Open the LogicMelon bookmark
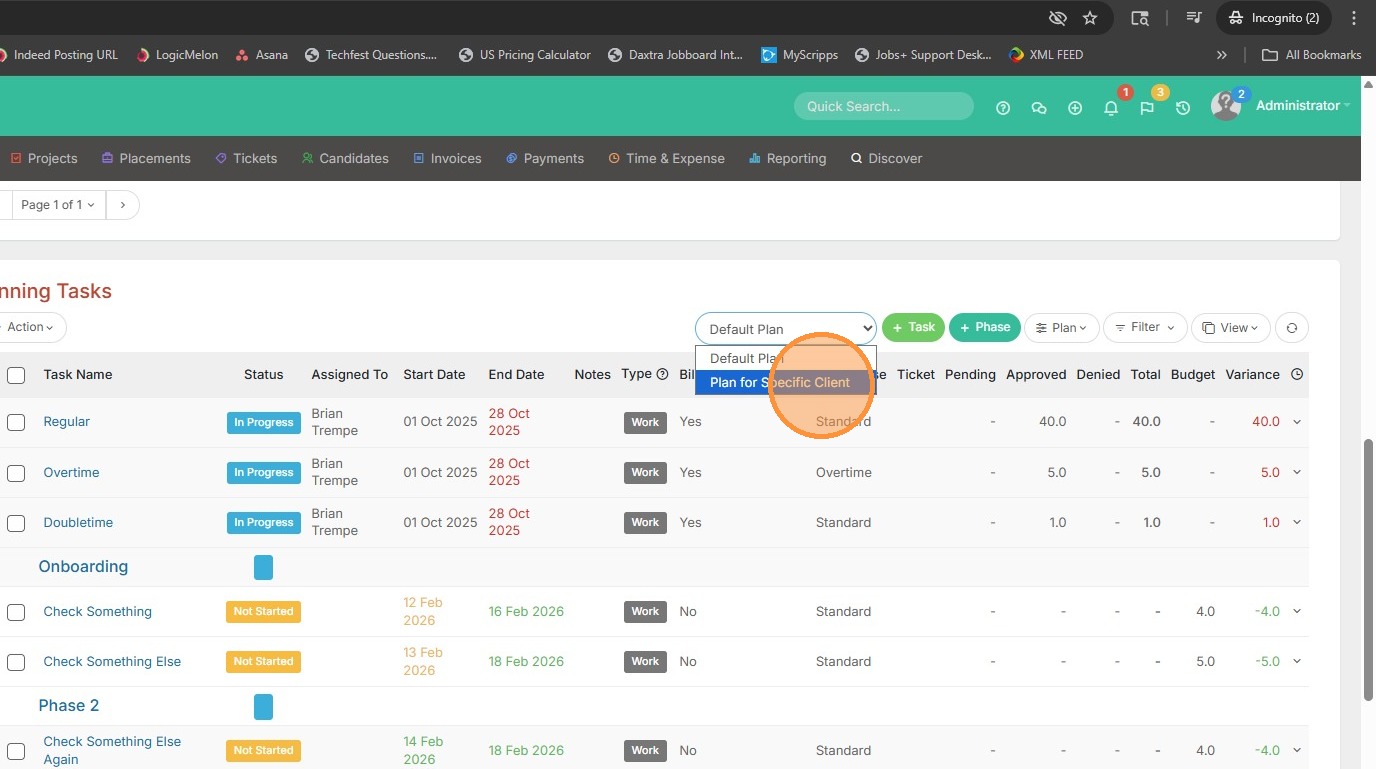1376x769 pixels. [177, 55]
